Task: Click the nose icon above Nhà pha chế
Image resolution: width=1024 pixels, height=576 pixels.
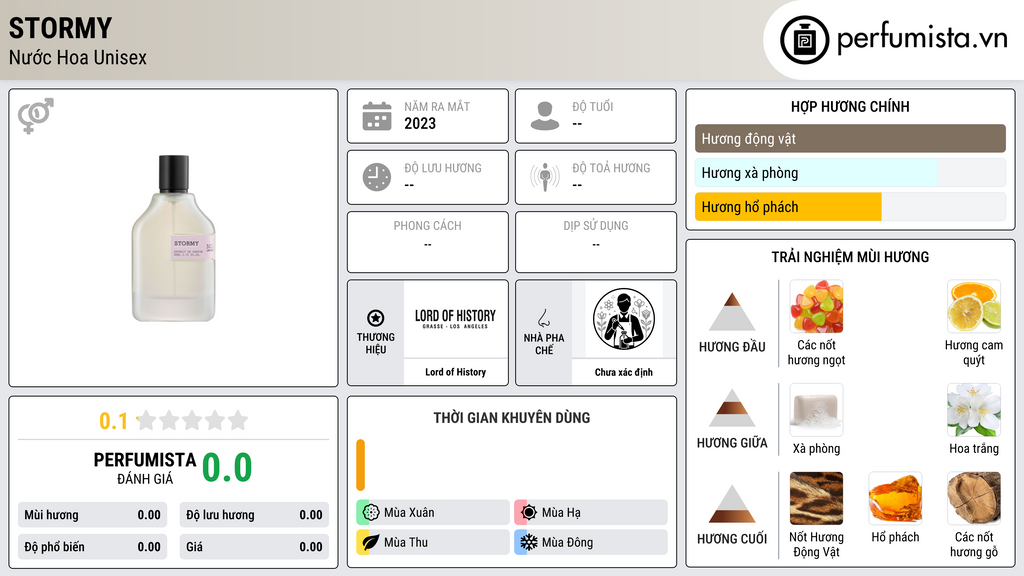Action: click(x=543, y=318)
